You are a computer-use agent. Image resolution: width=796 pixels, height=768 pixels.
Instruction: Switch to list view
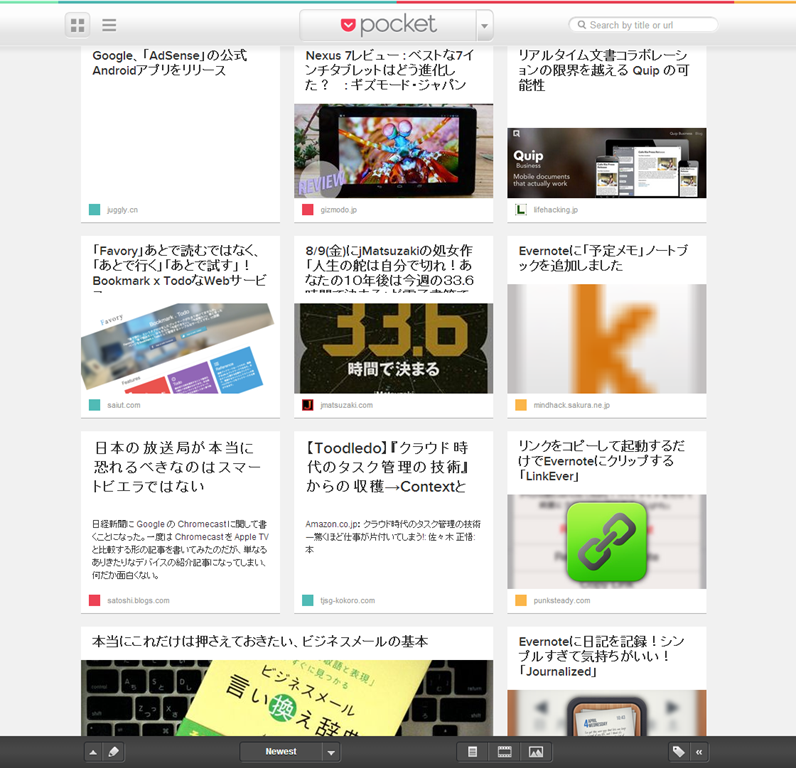[x=109, y=25]
